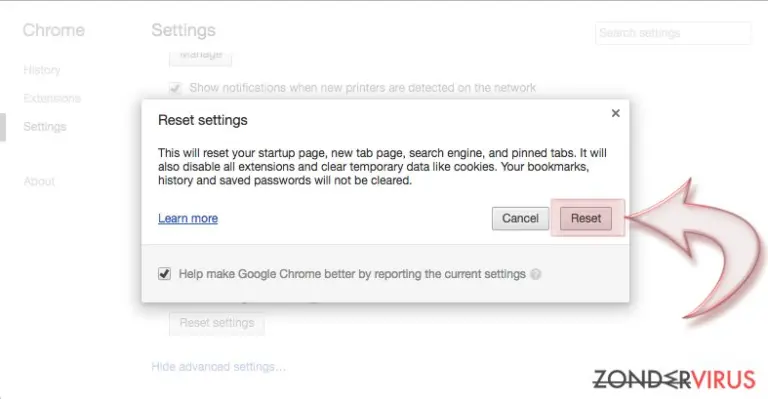Click the Settings page heading
The width and height of the screenshot is (768, 399).
click(x=183, y=30)
